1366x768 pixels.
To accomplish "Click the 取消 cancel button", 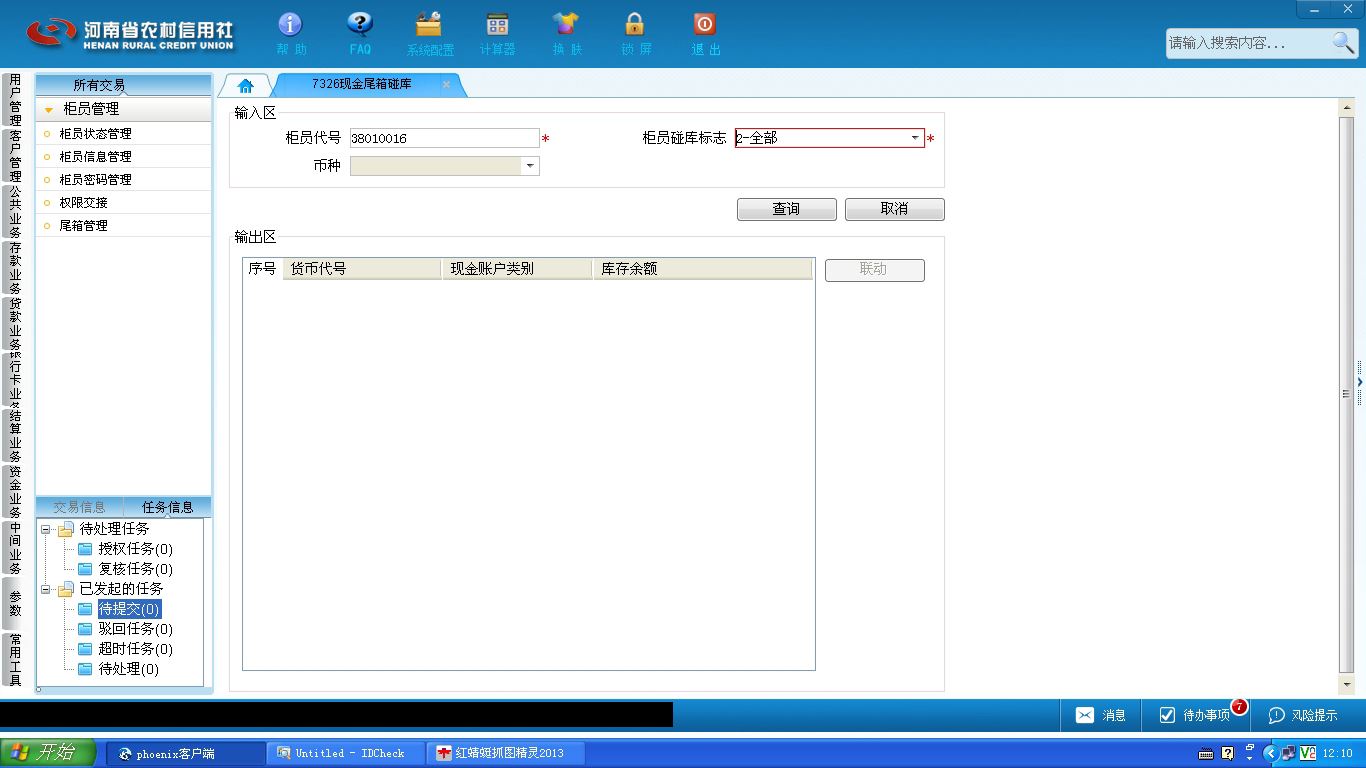I will [894, 209].
